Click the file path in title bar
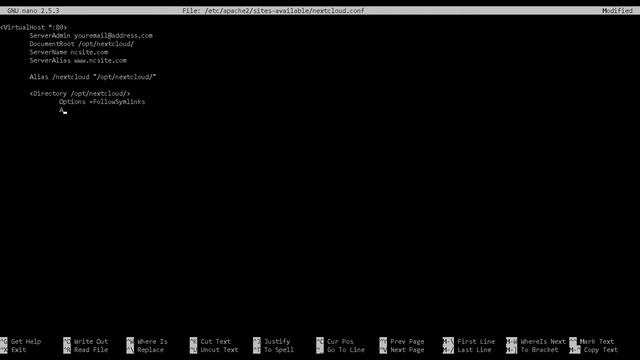 (x=284, y=11)
